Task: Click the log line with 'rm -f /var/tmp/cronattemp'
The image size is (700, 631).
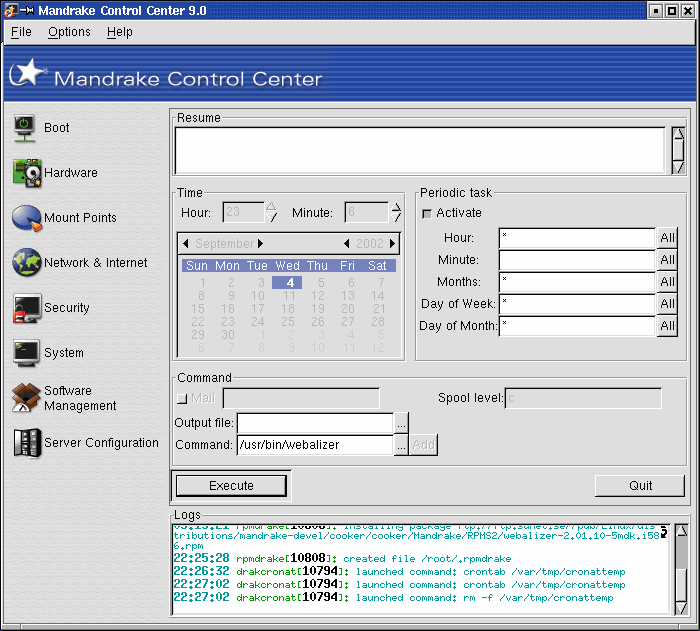Action: [x=393, y=598]
